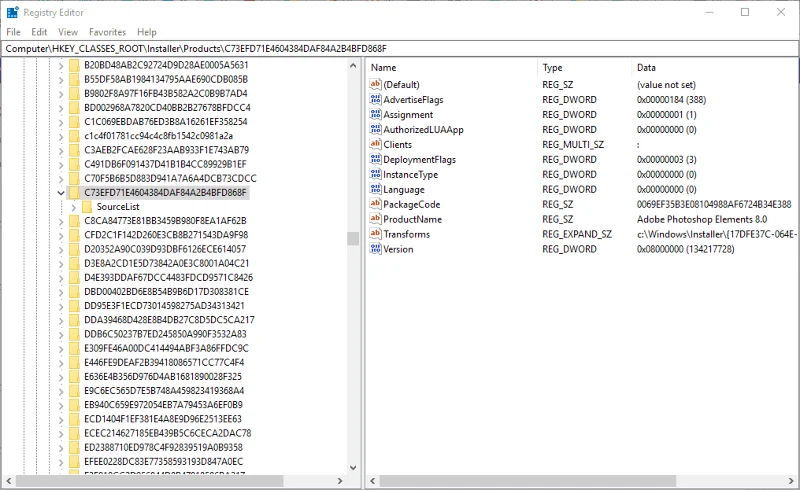Click the (Default) string value icon
This screenshot has height=490, width=800.
[376, 84]
